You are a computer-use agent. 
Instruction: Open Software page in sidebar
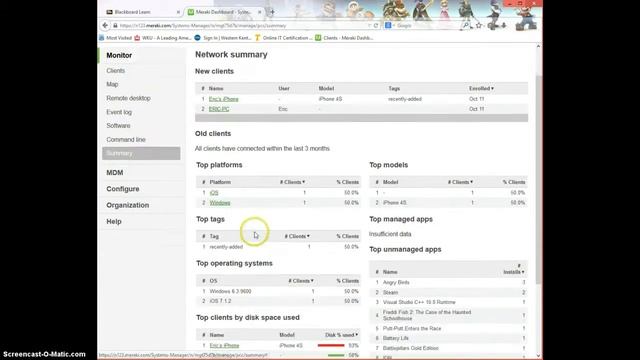(118, 125)
